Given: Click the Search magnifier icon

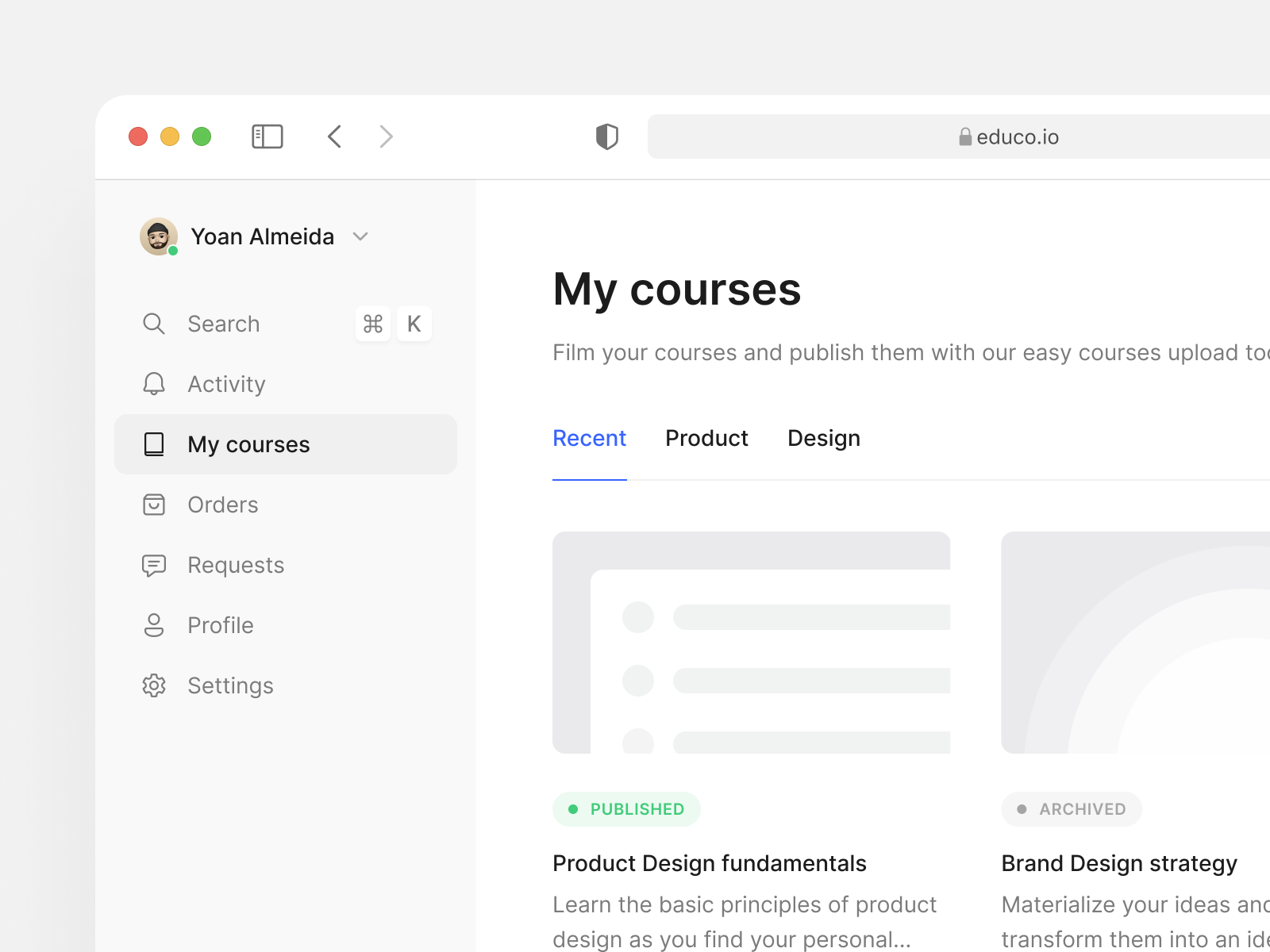Looking at the screenshot, I should click(154, 324).
